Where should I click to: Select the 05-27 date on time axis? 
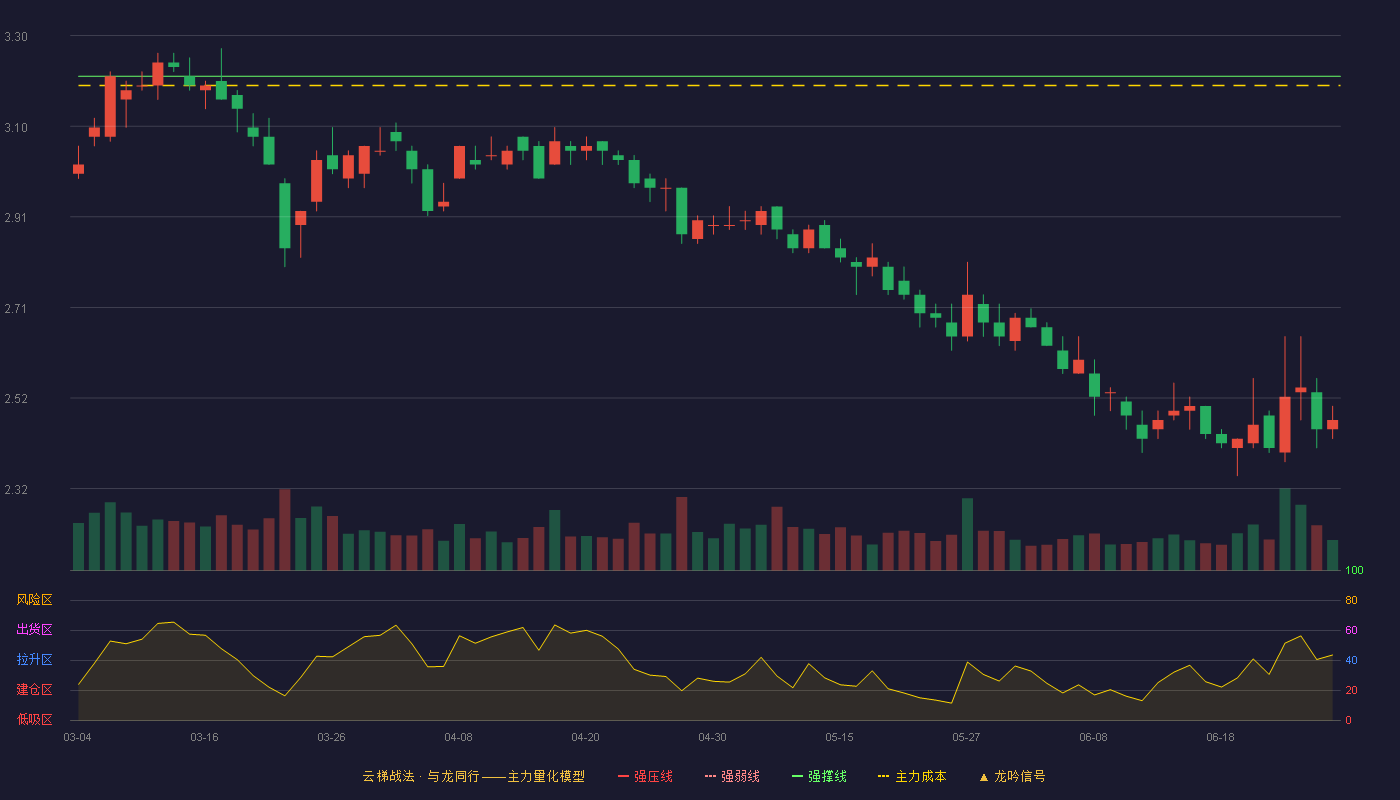tap(966, 737)
